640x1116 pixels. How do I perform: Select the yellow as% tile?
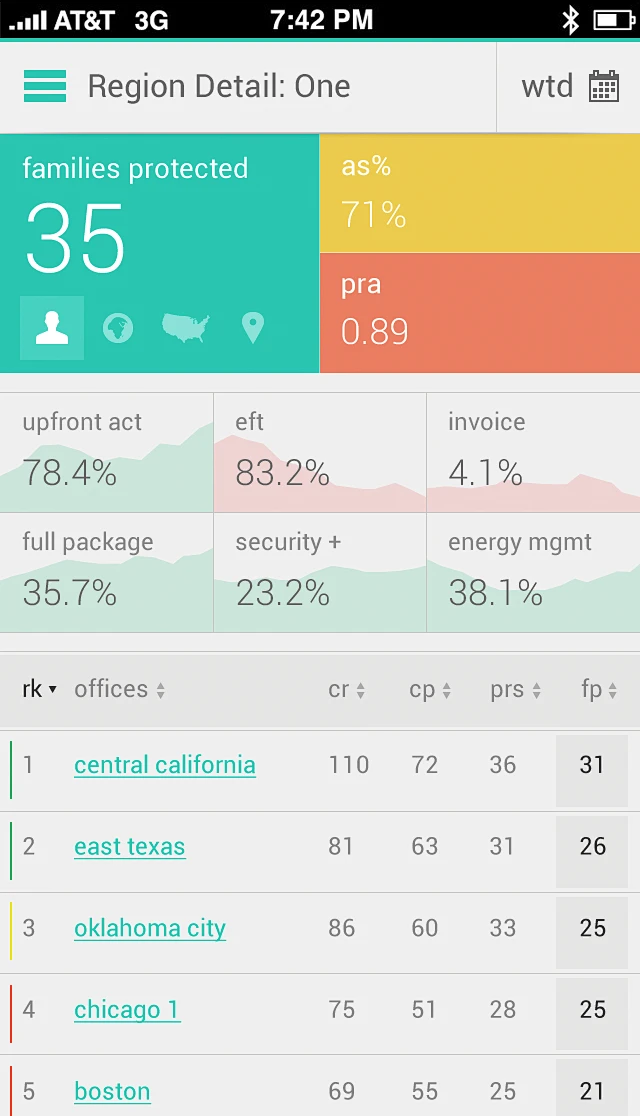coord(480,193)
